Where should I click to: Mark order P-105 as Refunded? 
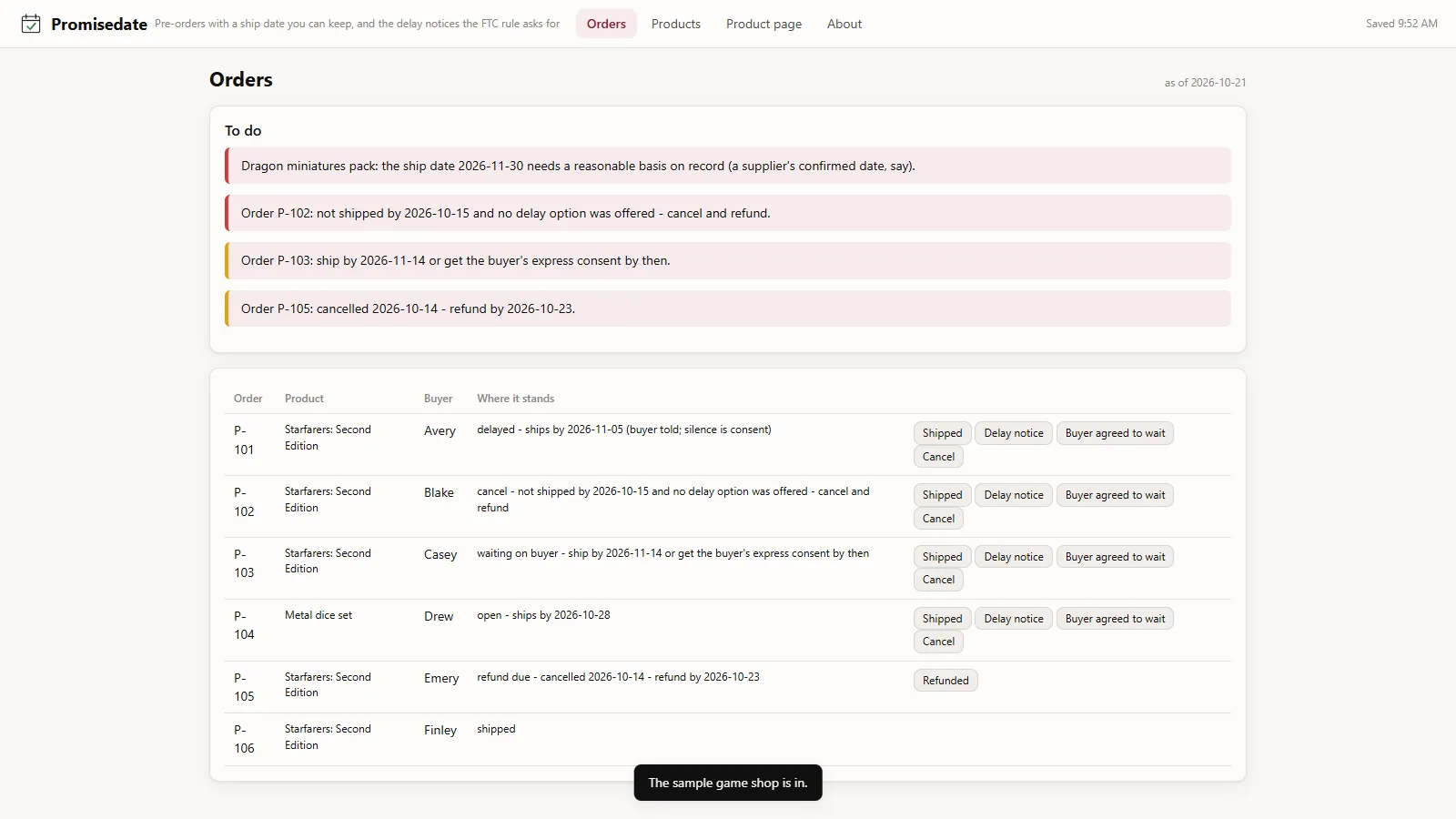[x=945, y=681]
